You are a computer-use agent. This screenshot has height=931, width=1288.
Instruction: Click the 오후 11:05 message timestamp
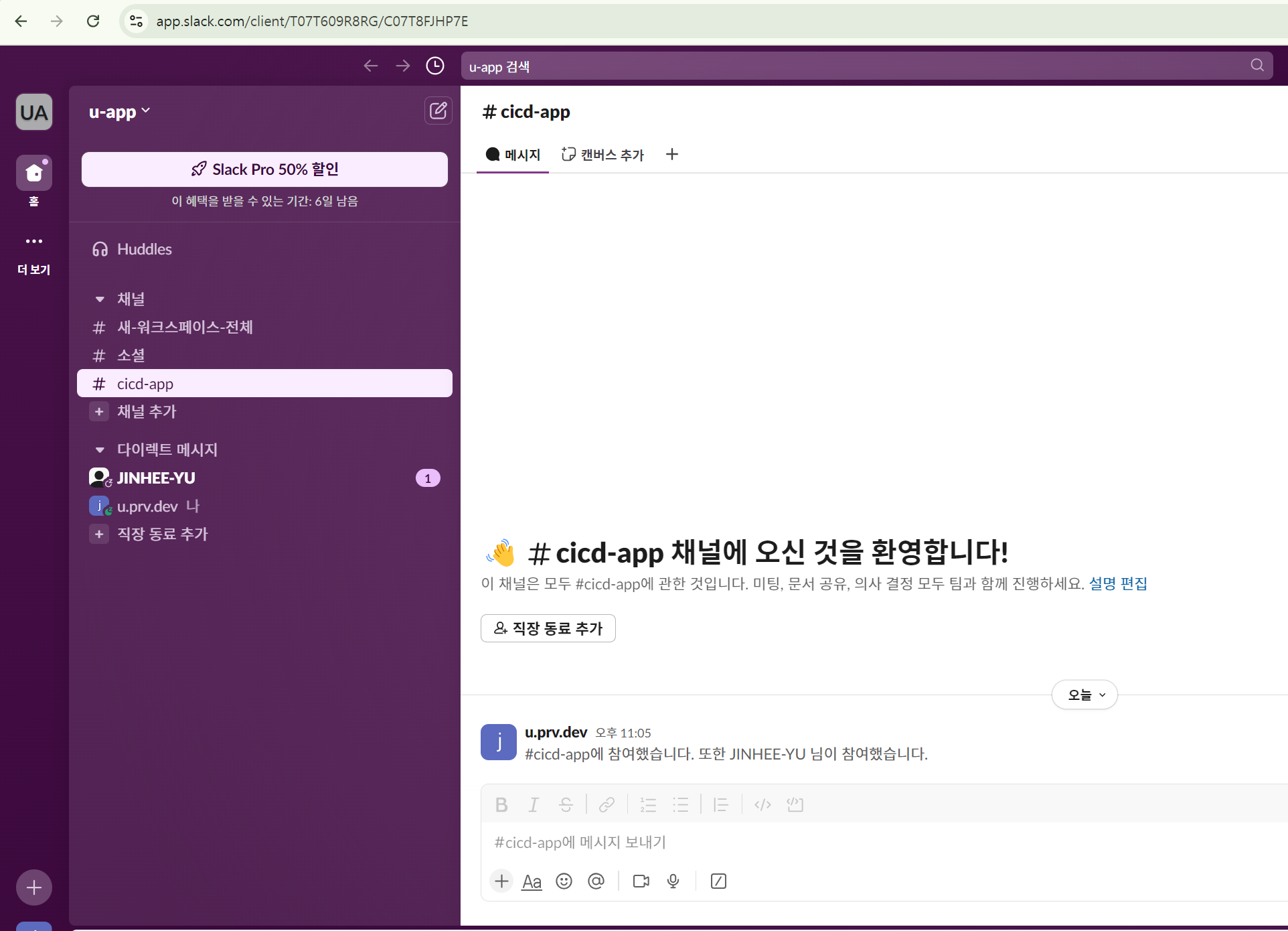(623, 733)
